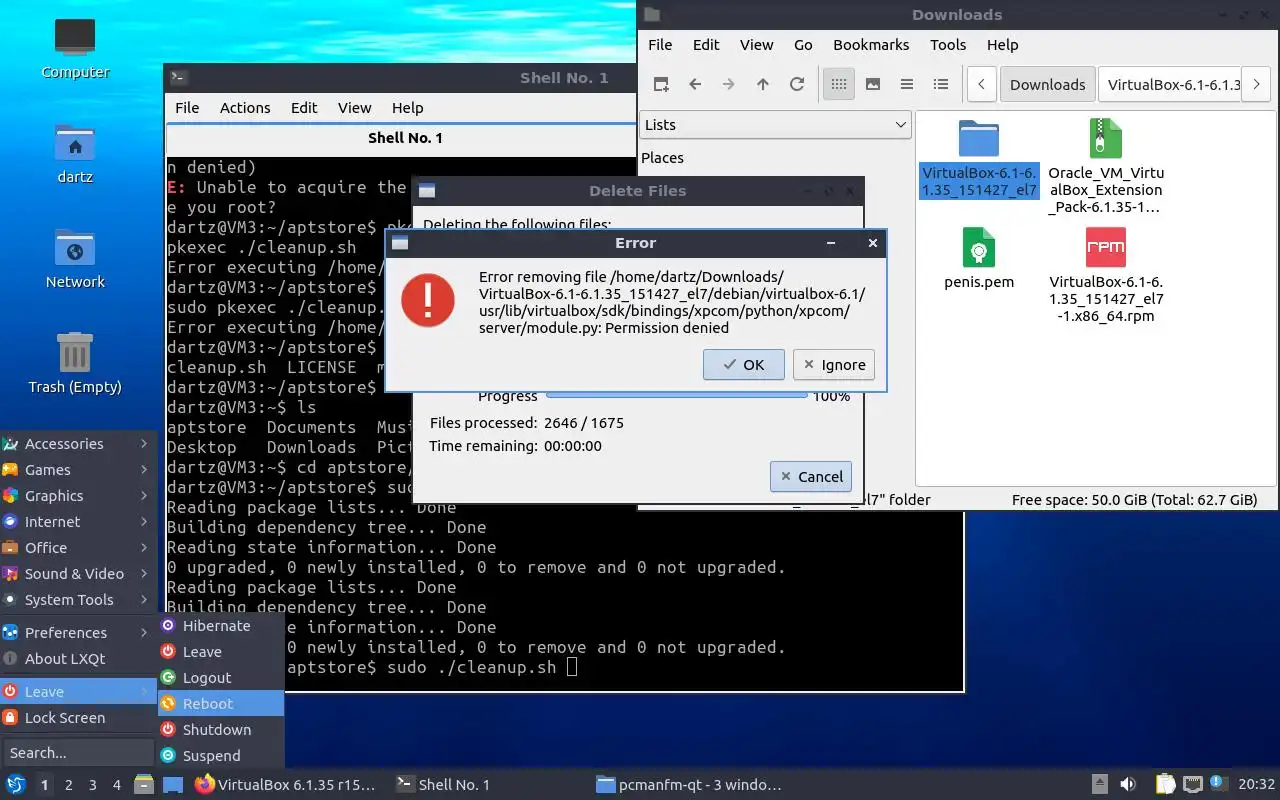The width and height of the screenshot is (1280, 800).
Task: Choose Logout from Leave submenu
Action: pos(221,678)
